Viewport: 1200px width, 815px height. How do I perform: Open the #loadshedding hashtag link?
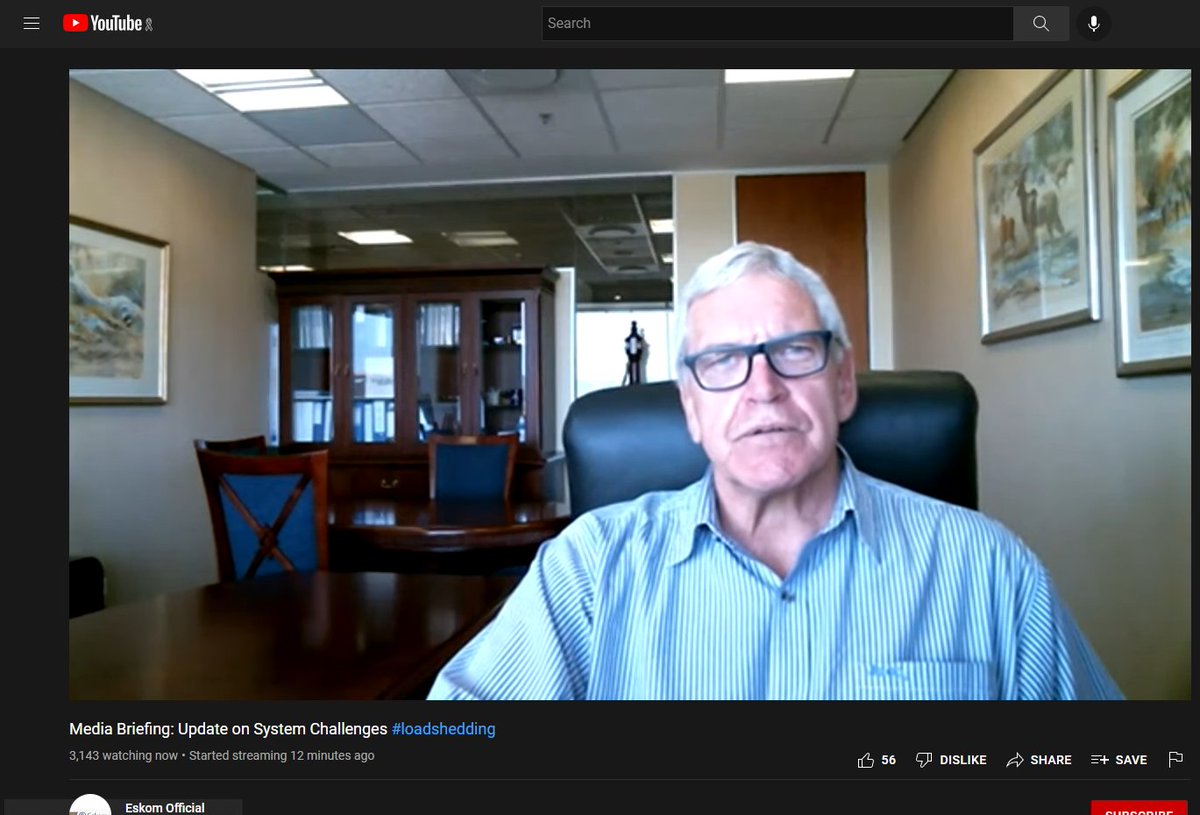pos(443,729)
